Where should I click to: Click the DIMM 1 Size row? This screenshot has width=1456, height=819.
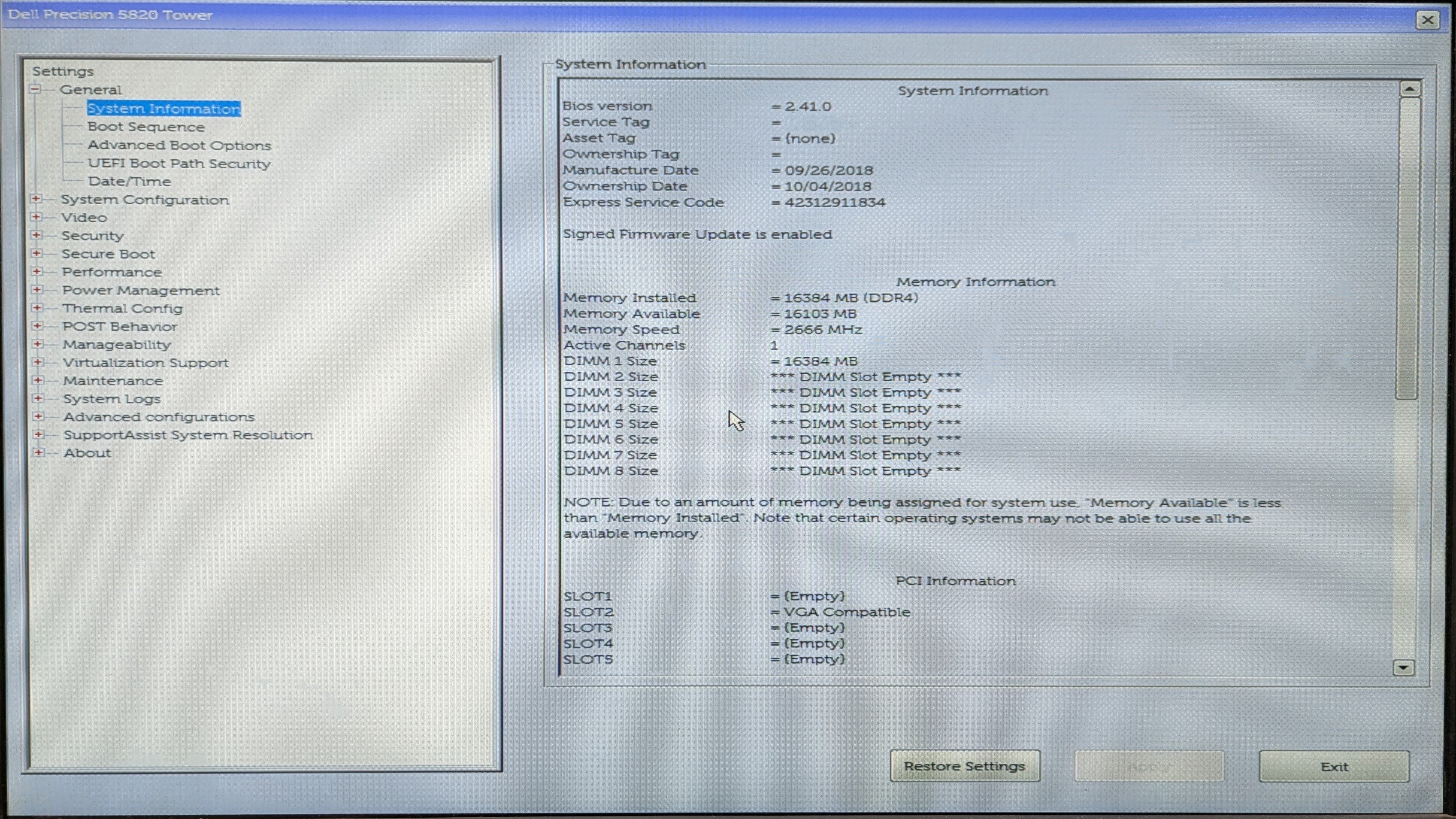coord(711,361)
